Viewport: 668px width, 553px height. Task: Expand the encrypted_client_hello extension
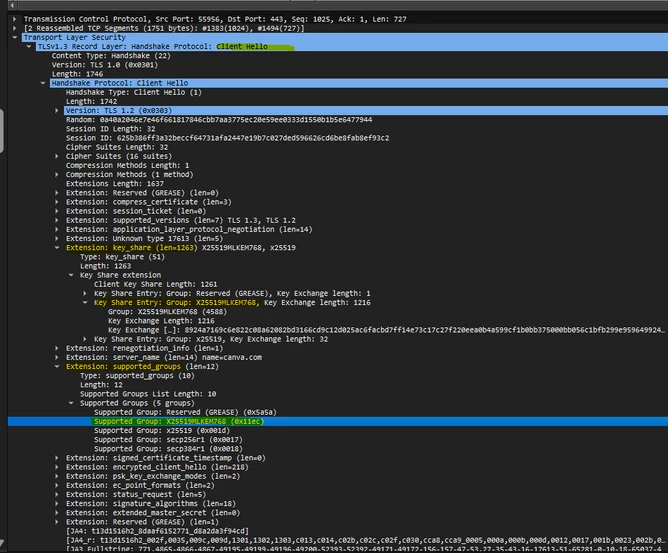(x=57, y=467)
